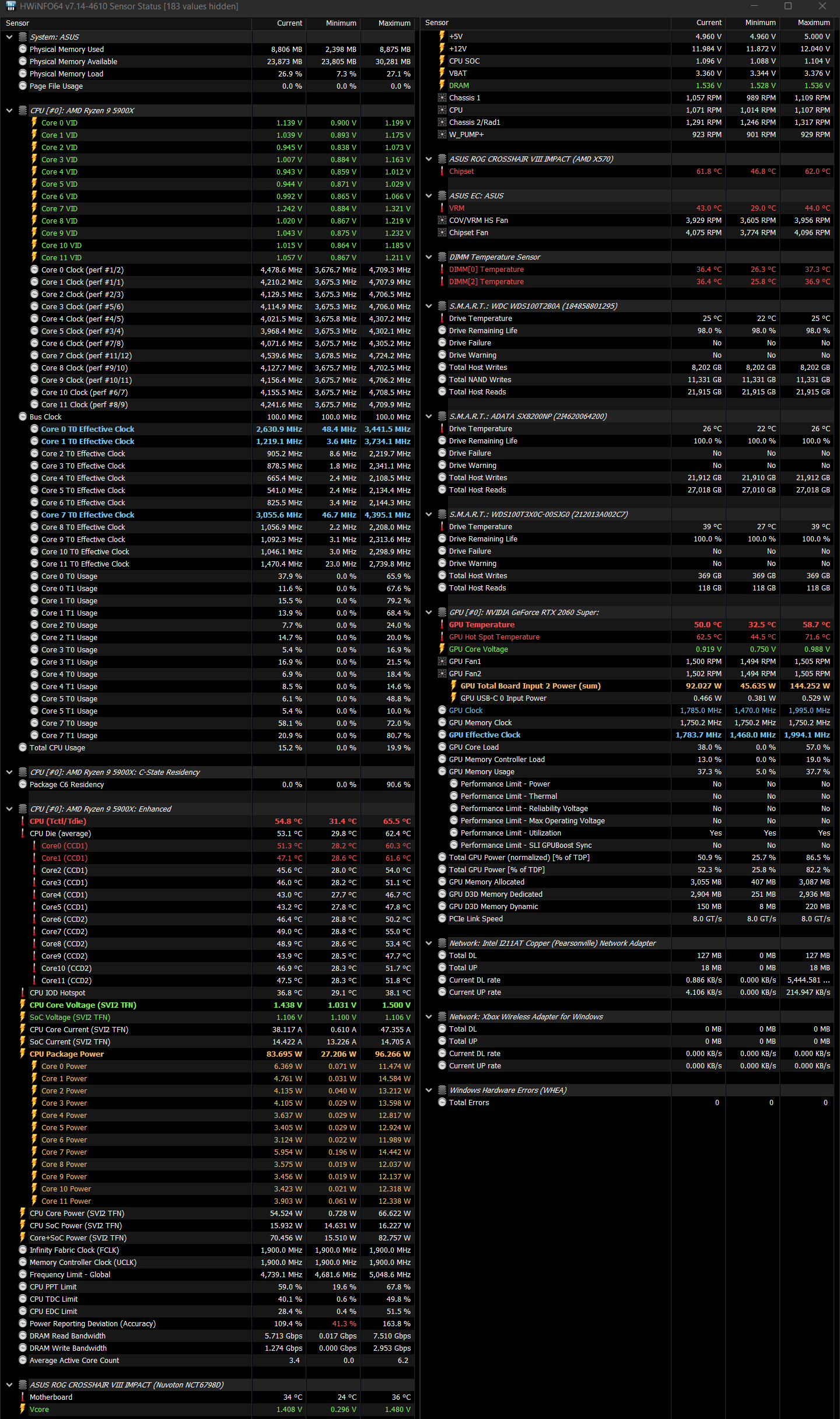Image resolution: width=840 pixels, height=1419 pixels.
Task: Click the left Current column header
Action: click(x=279, y=23)
